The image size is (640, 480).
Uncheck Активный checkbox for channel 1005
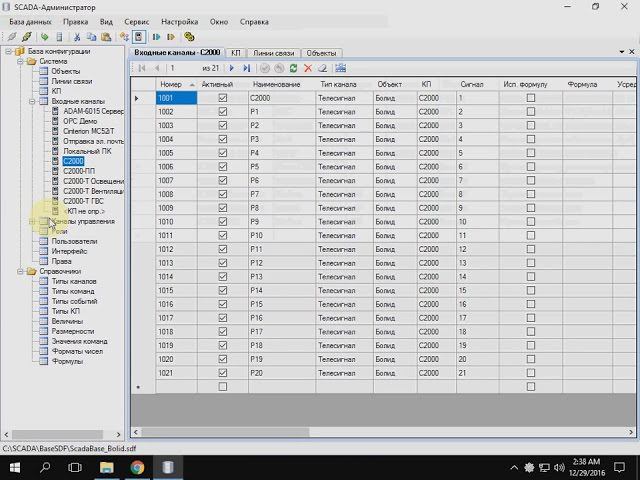tap(223, 153)
